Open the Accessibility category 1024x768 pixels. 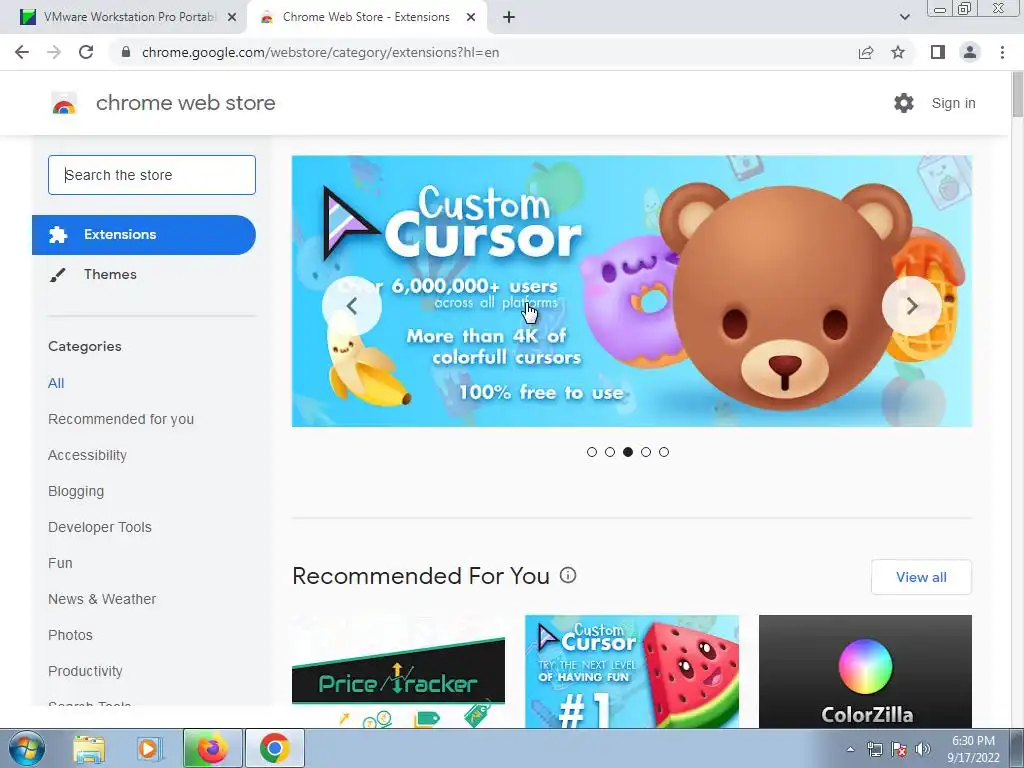[x=88, y=455]
